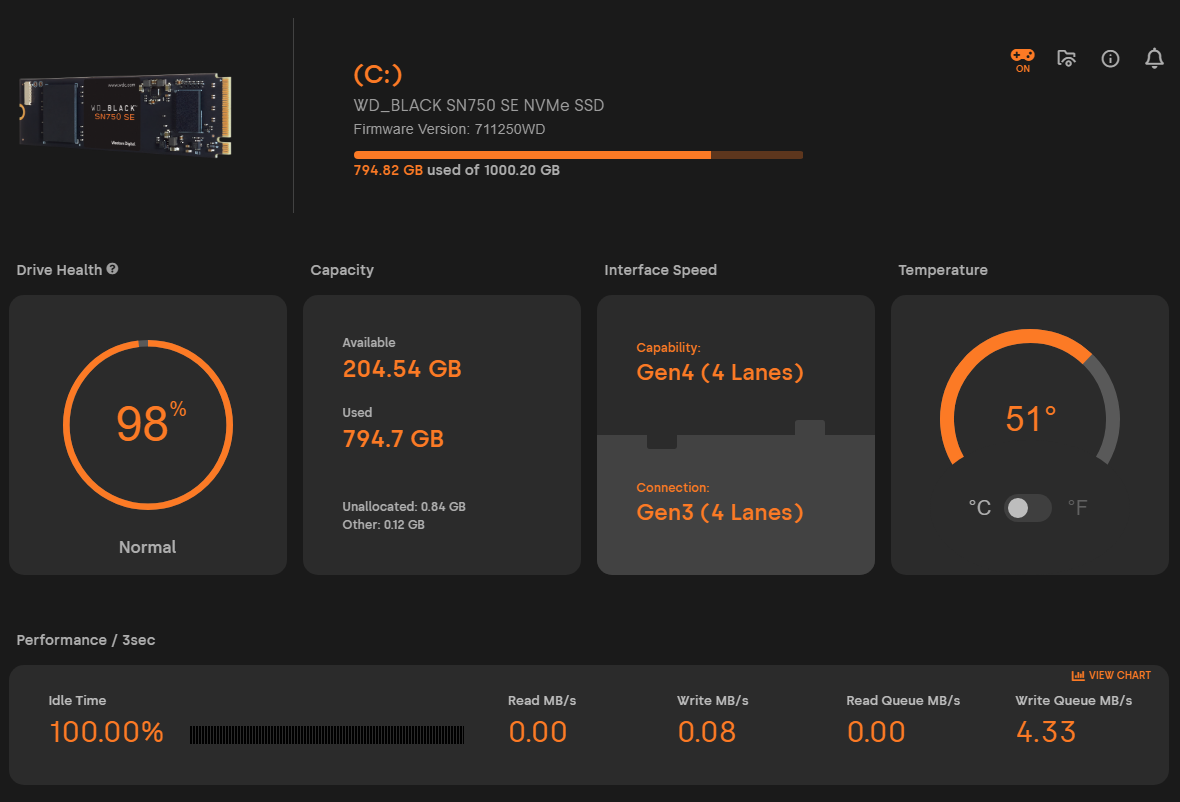Click the Performance / 3sec heading
The image size is (1180, 802).
[86, 640]
